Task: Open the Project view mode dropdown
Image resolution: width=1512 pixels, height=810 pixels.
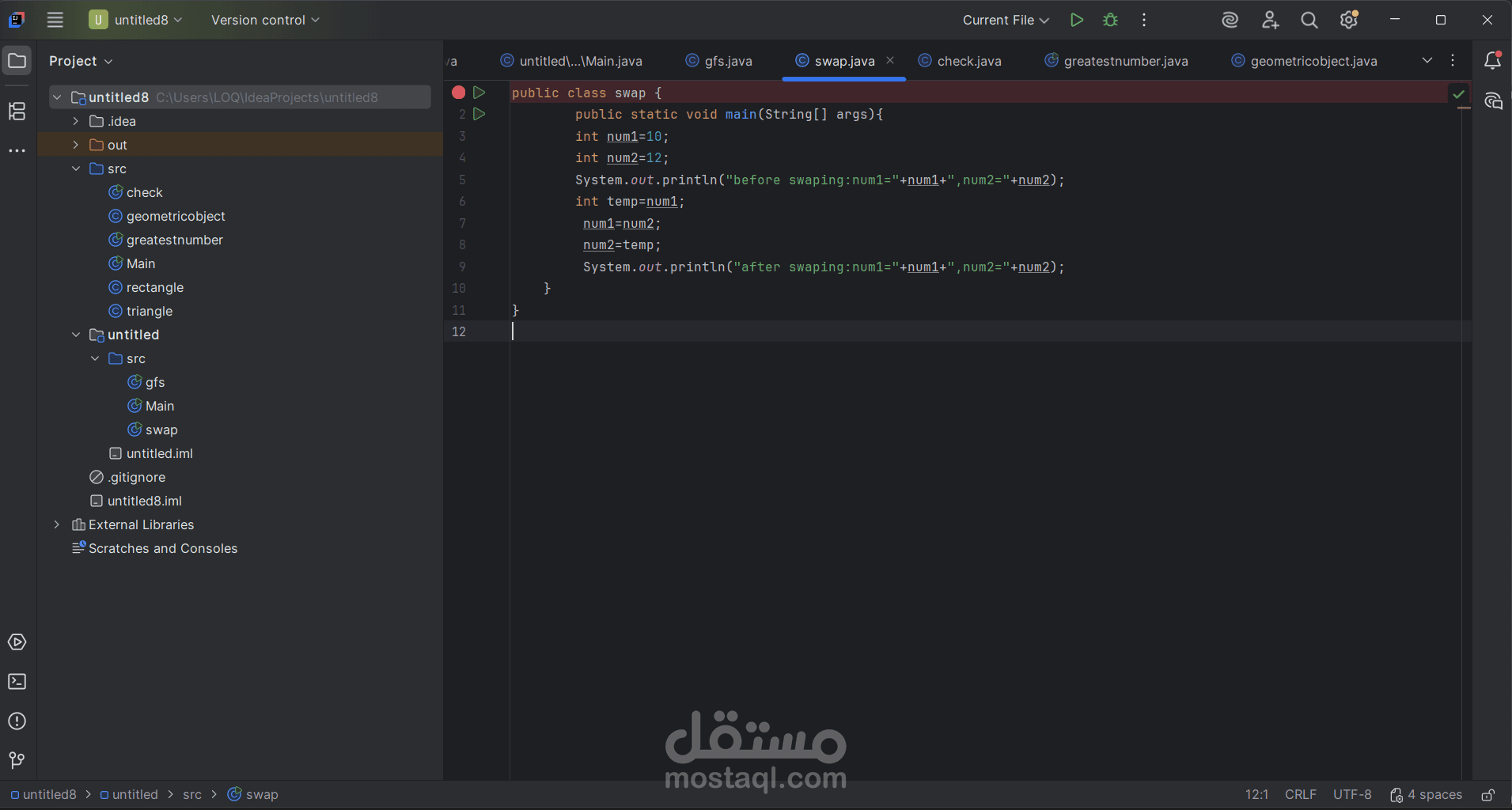Action: (x=81, y=61)
